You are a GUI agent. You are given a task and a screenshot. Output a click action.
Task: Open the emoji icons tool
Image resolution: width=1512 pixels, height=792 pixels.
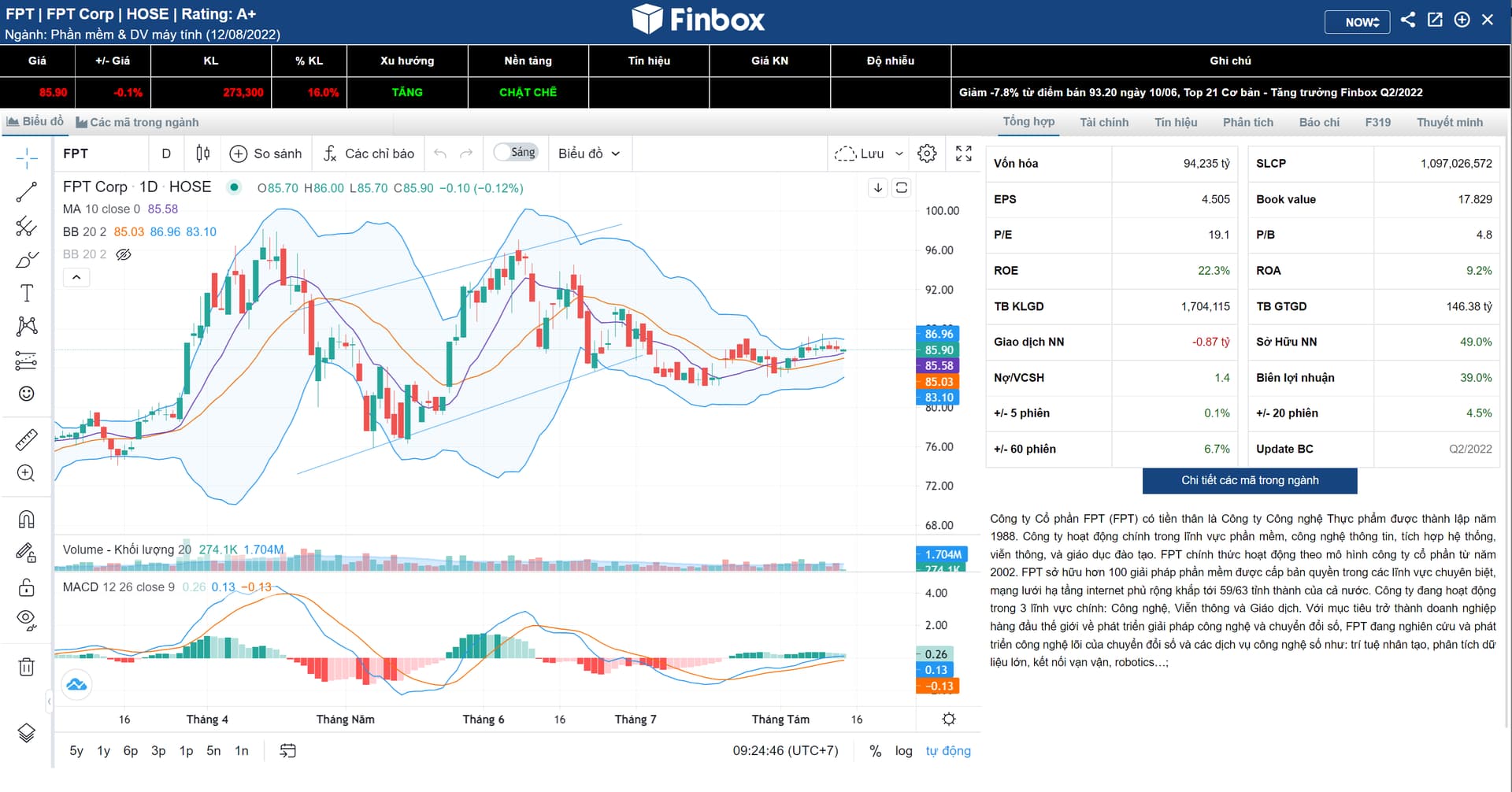27,394
